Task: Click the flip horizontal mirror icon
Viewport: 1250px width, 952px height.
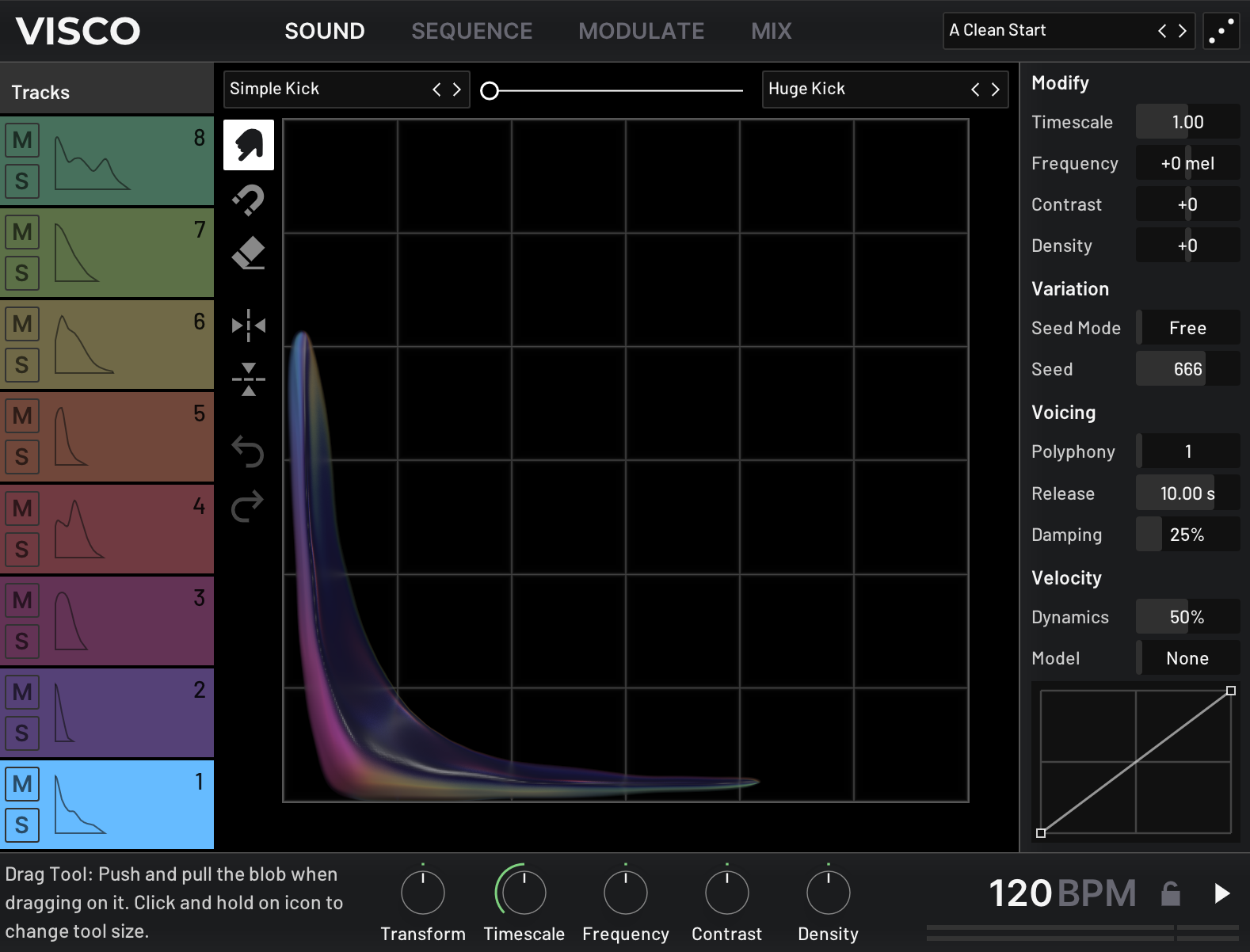Action: click(248, 326)
